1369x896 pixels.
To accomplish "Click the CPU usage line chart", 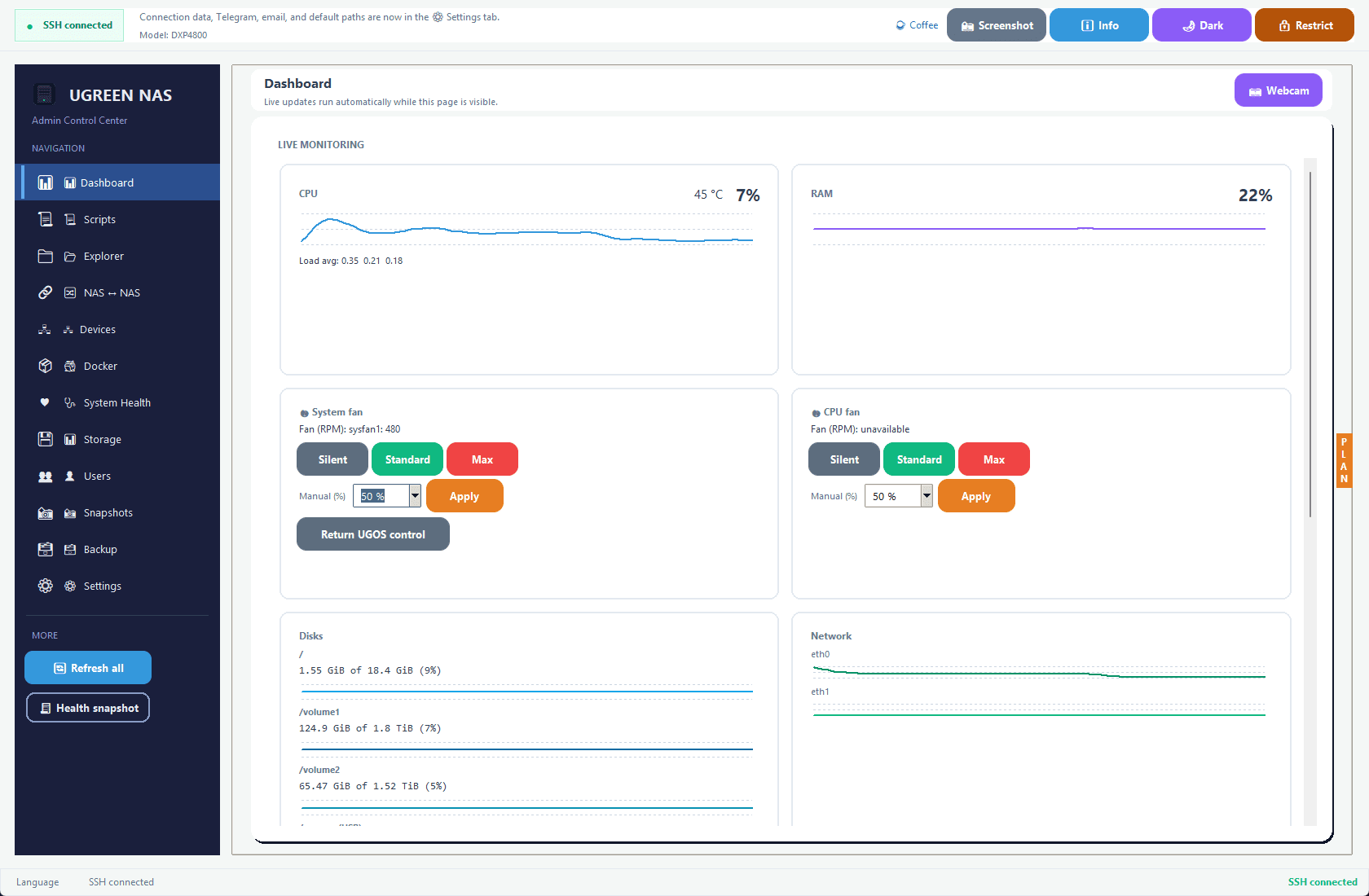I will (527, 230).
